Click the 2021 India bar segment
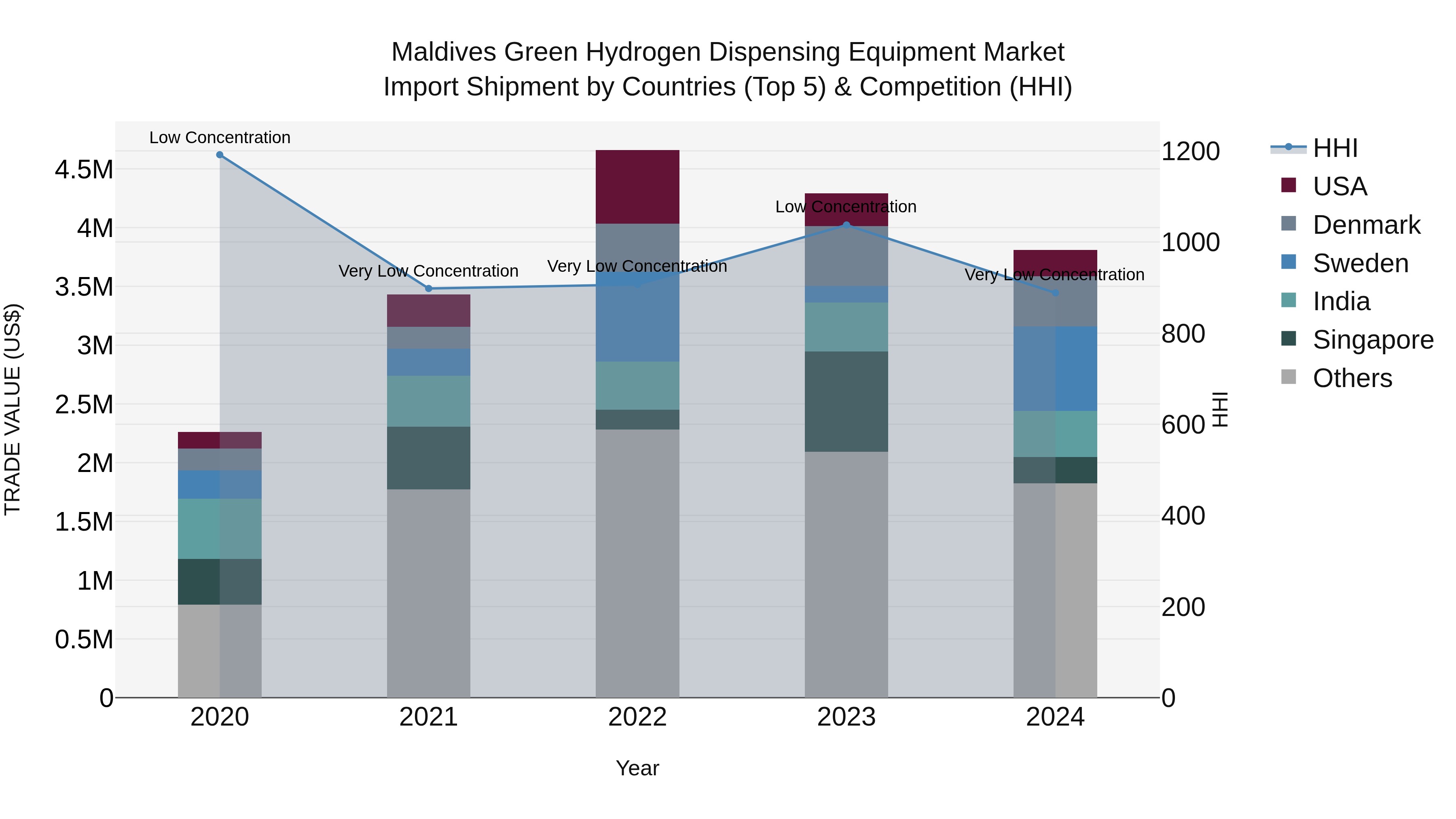 coord(428,401)
